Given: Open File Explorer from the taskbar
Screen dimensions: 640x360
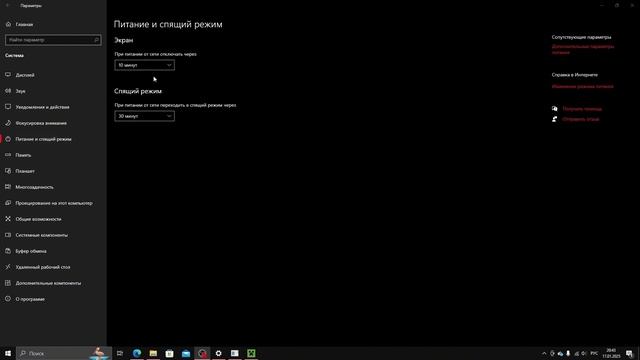Looking at the screenshot, I should click(x=153, y=353).
